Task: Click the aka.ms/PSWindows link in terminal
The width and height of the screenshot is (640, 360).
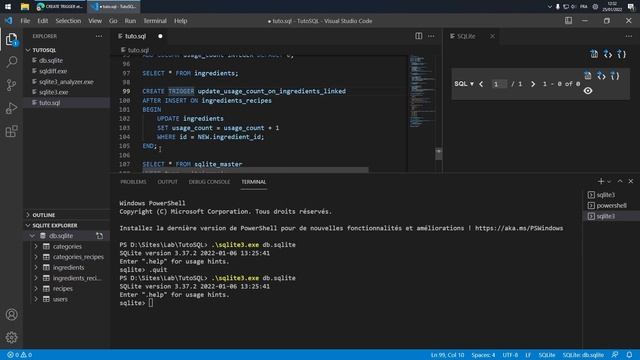Action: 519,228
